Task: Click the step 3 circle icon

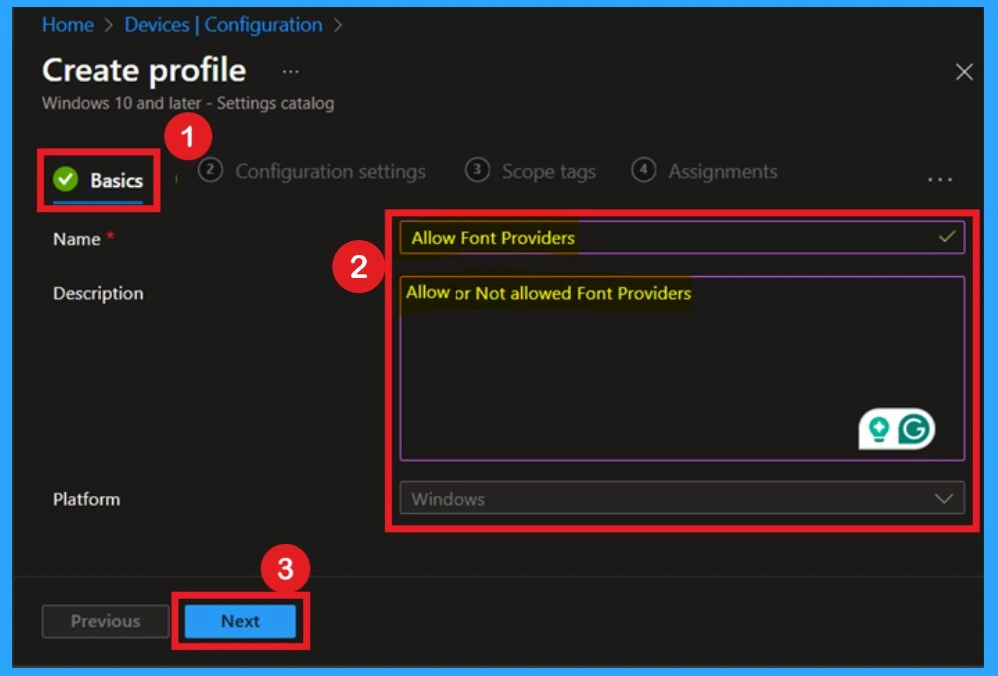Action: (x=477, y=170)
